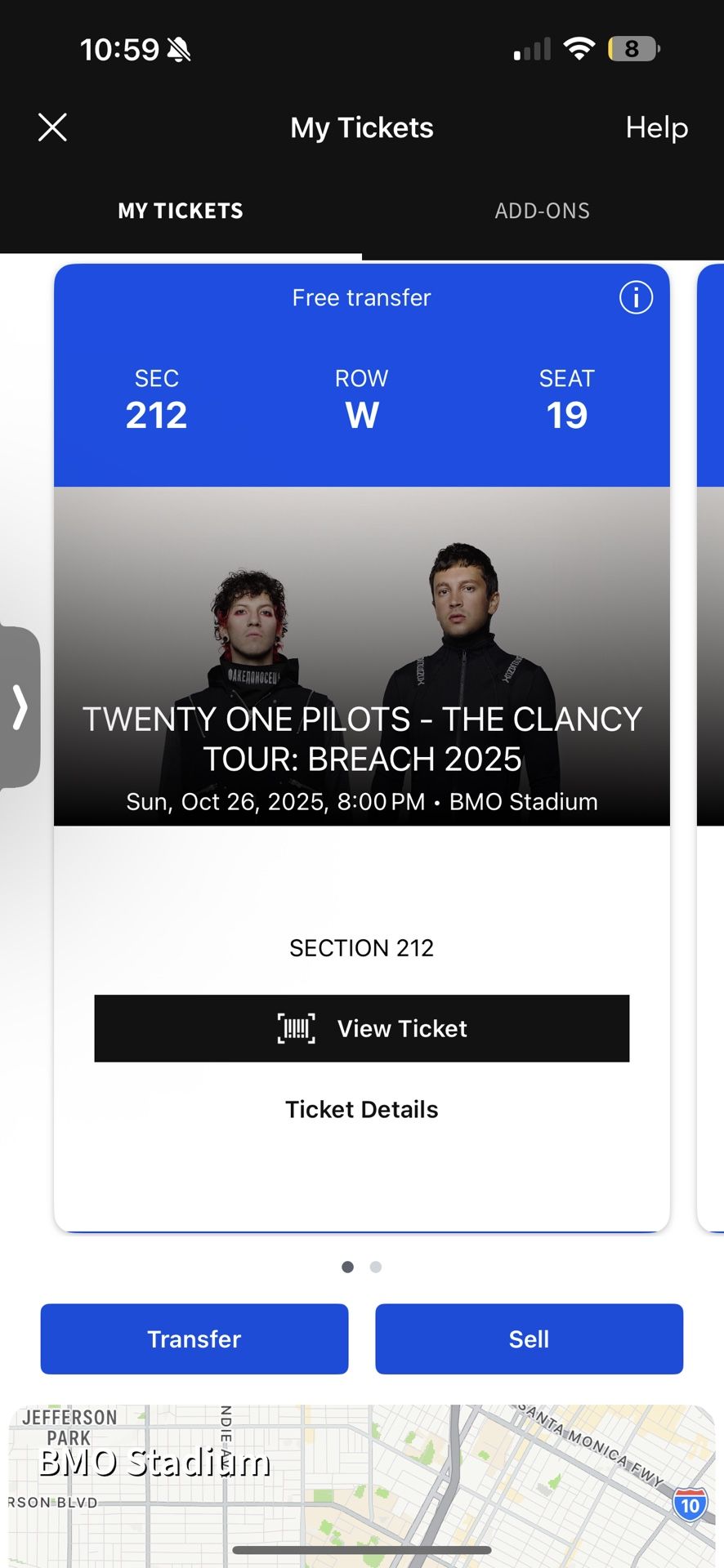Reveal the partially hidden second ticket card

[710, 735]
